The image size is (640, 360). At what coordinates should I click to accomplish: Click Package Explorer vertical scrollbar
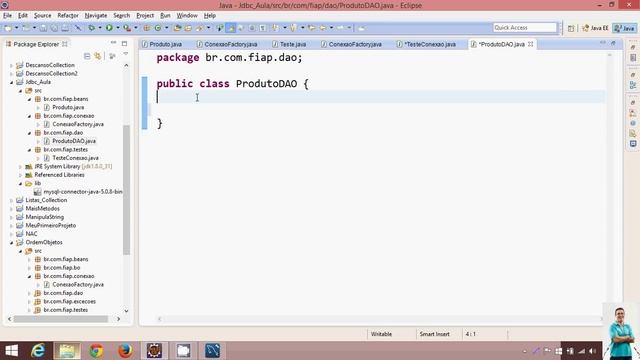pyautogui.click(x=126, y=189)
